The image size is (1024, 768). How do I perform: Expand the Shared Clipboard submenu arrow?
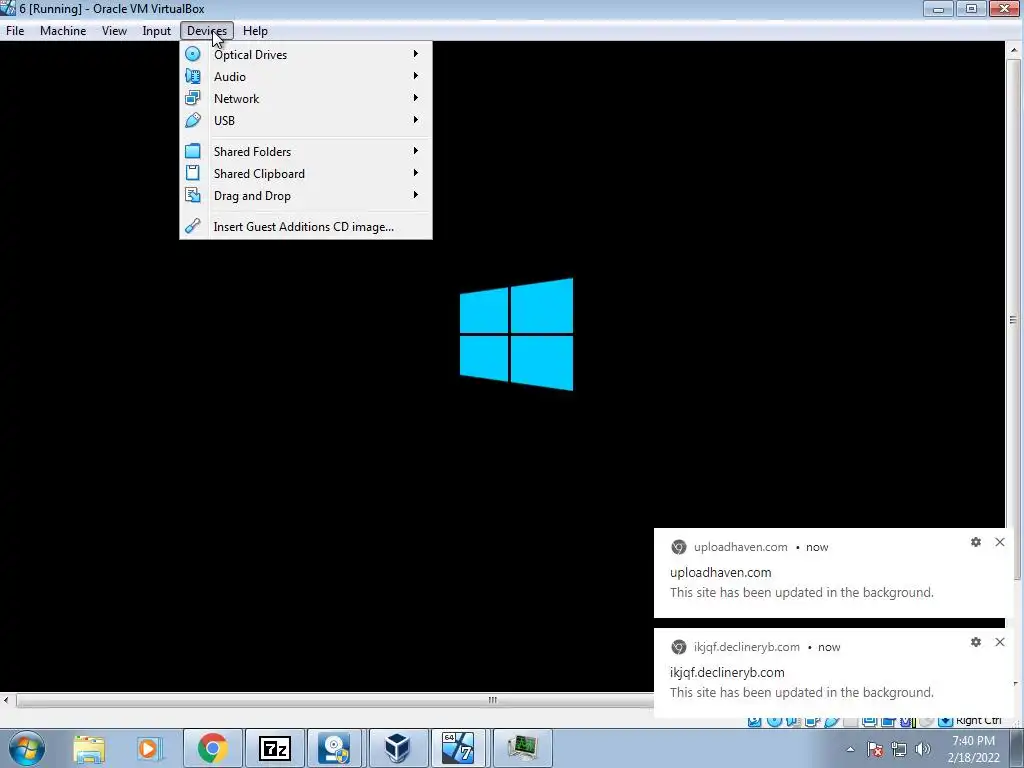click(415, 173)
